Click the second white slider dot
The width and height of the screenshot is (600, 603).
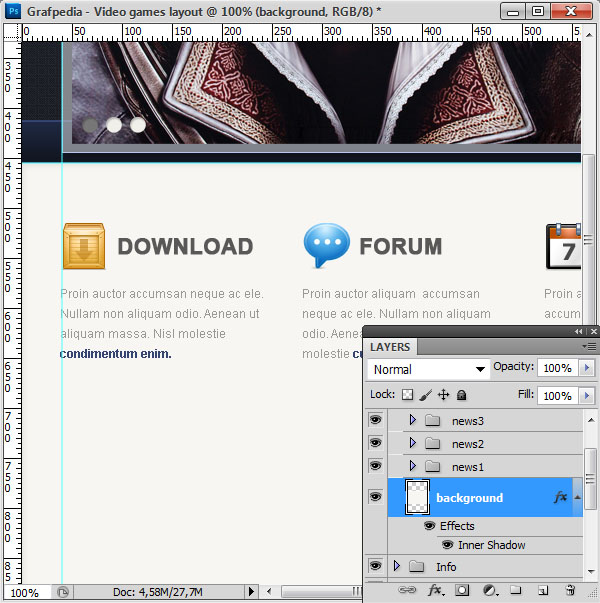[114, 125]
